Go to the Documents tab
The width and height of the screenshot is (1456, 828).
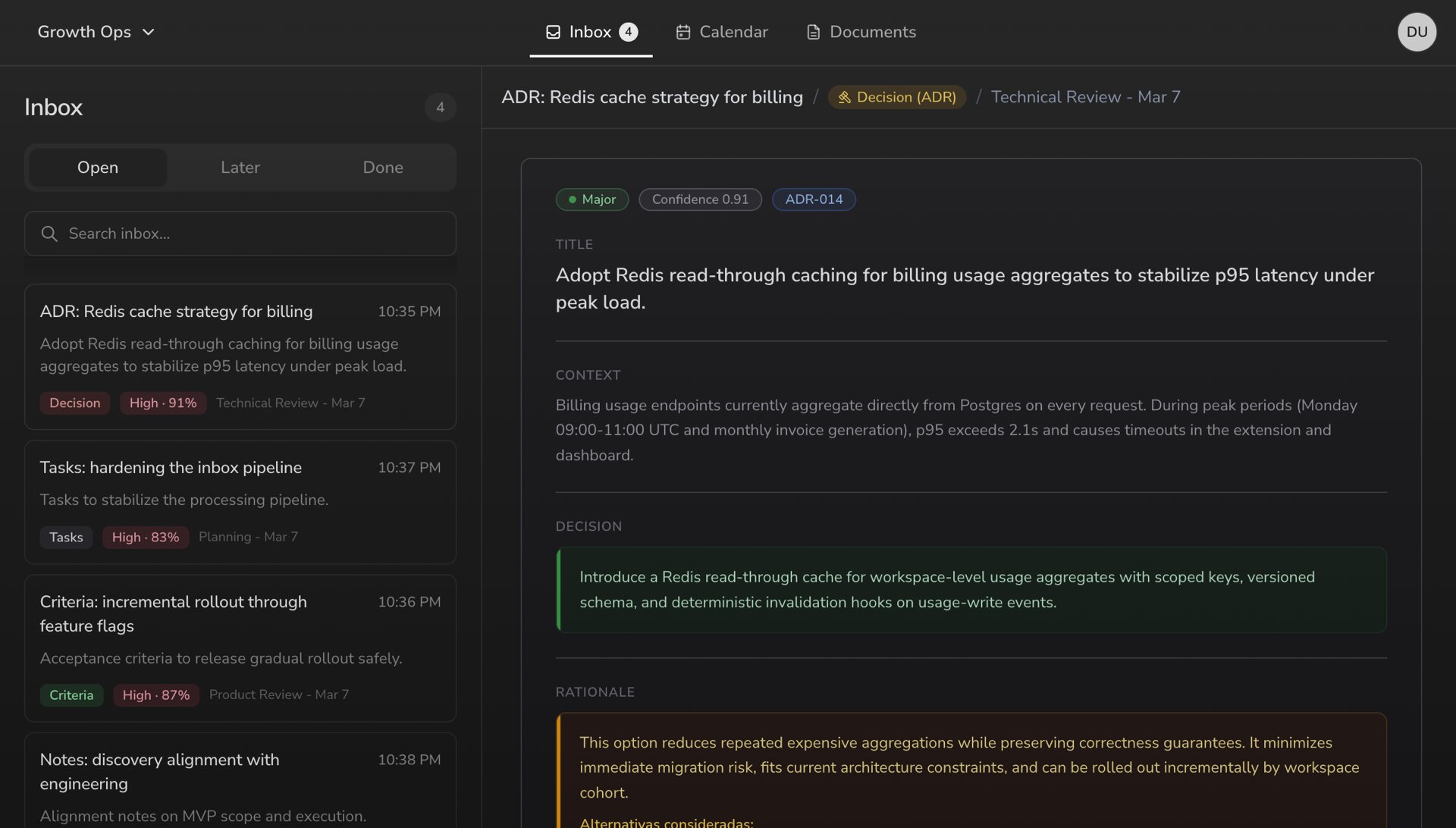click(x=872, y=32)
